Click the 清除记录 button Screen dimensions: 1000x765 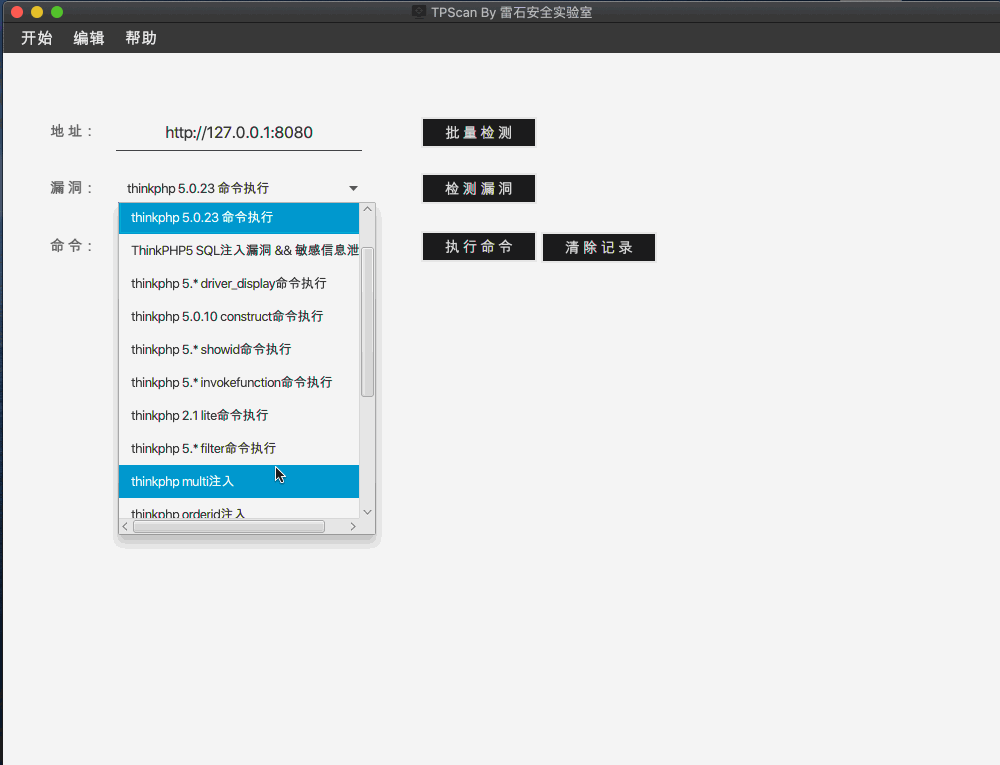599,247
